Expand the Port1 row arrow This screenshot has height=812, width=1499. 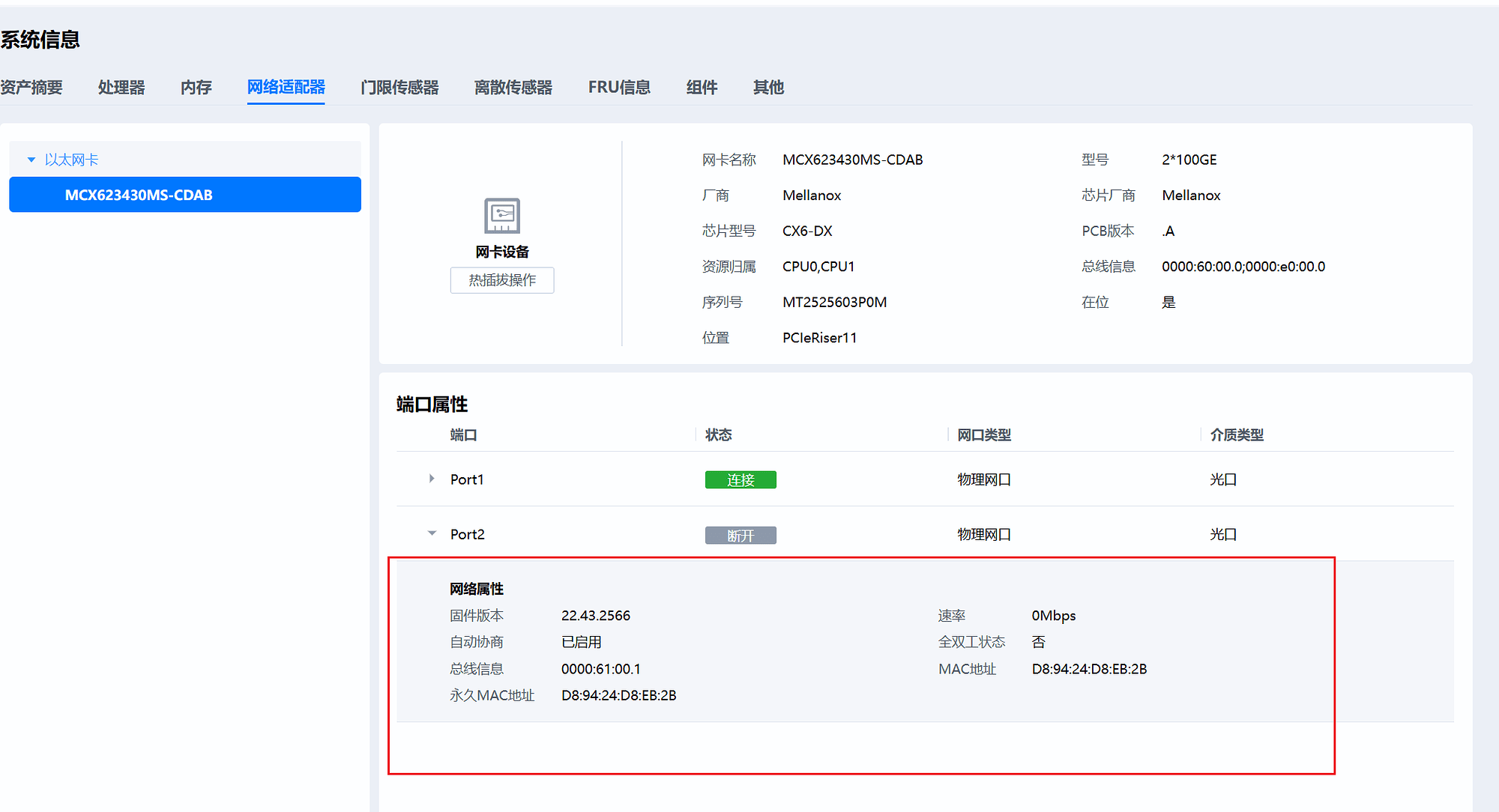[x=432, y=479]
